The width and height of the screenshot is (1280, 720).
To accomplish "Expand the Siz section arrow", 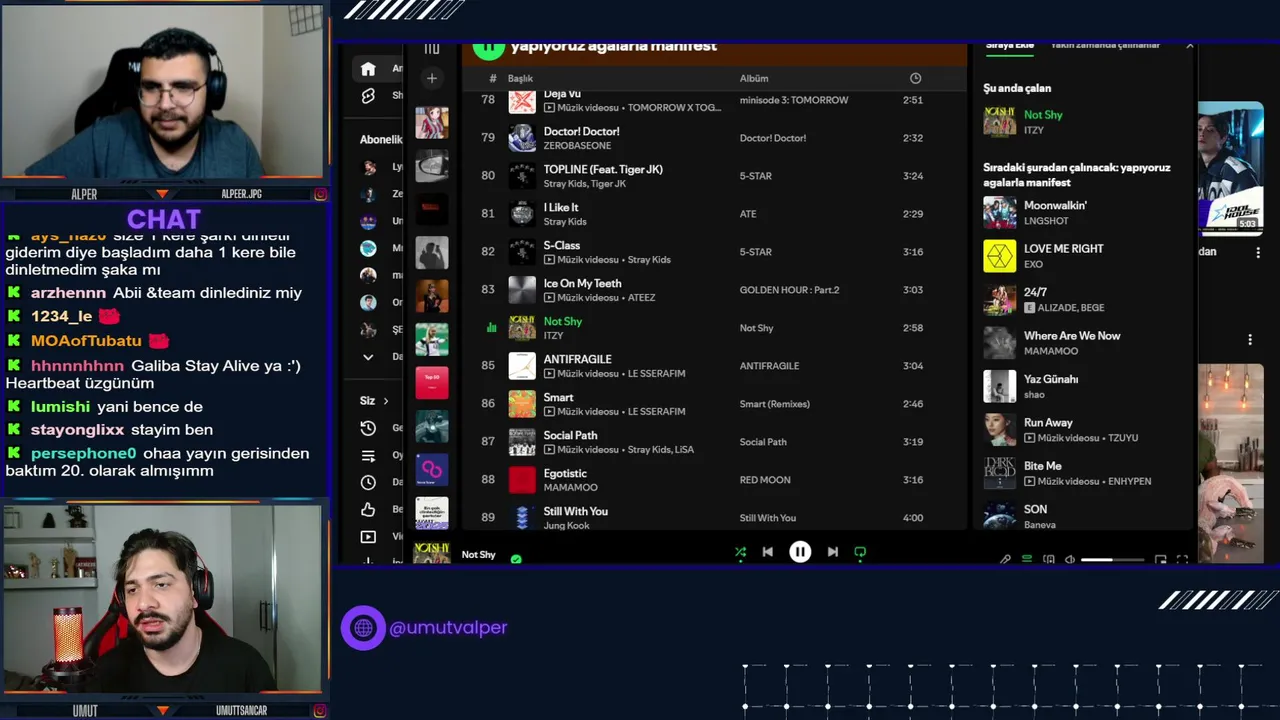I will [x=386, y=401].
